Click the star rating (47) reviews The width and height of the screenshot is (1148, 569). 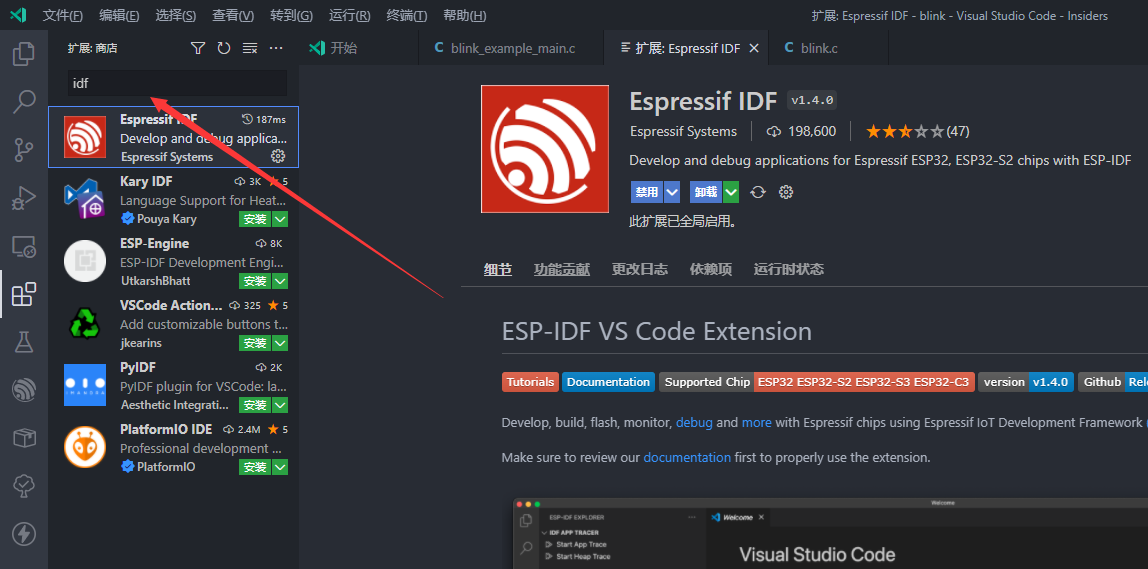coord(917,132)
